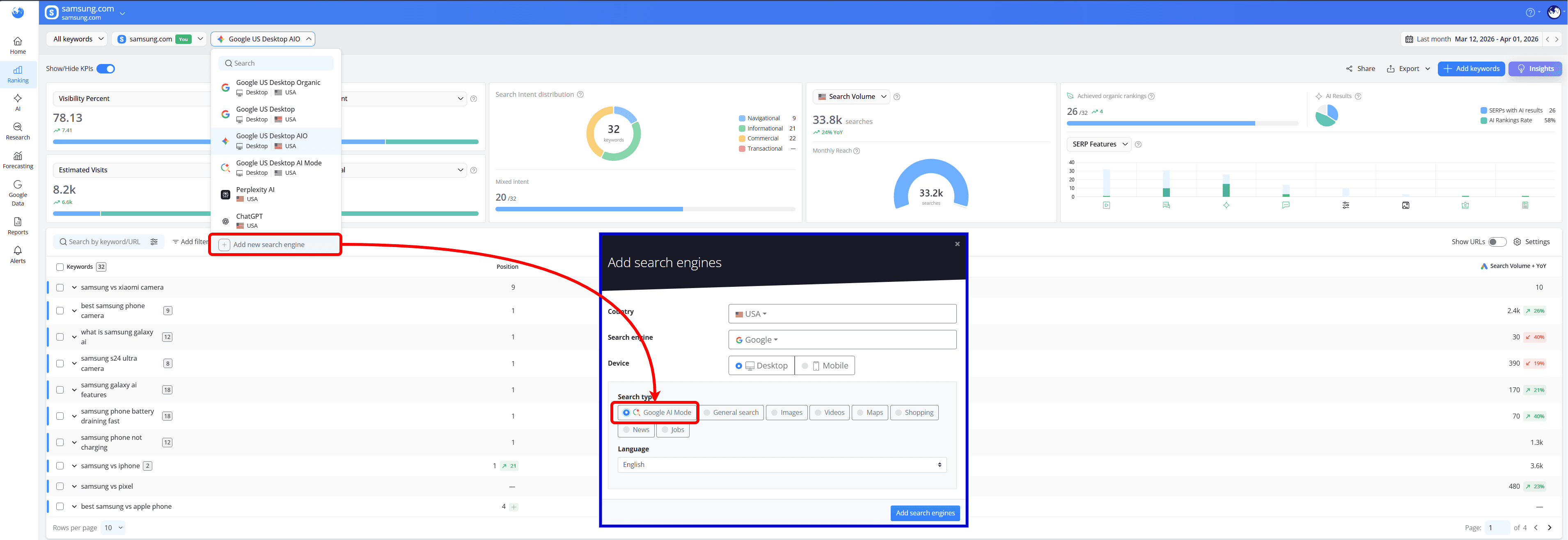1568x540 pixels.
Task: Choose Perplexity AI from the engine list
Action: (255, 194)
